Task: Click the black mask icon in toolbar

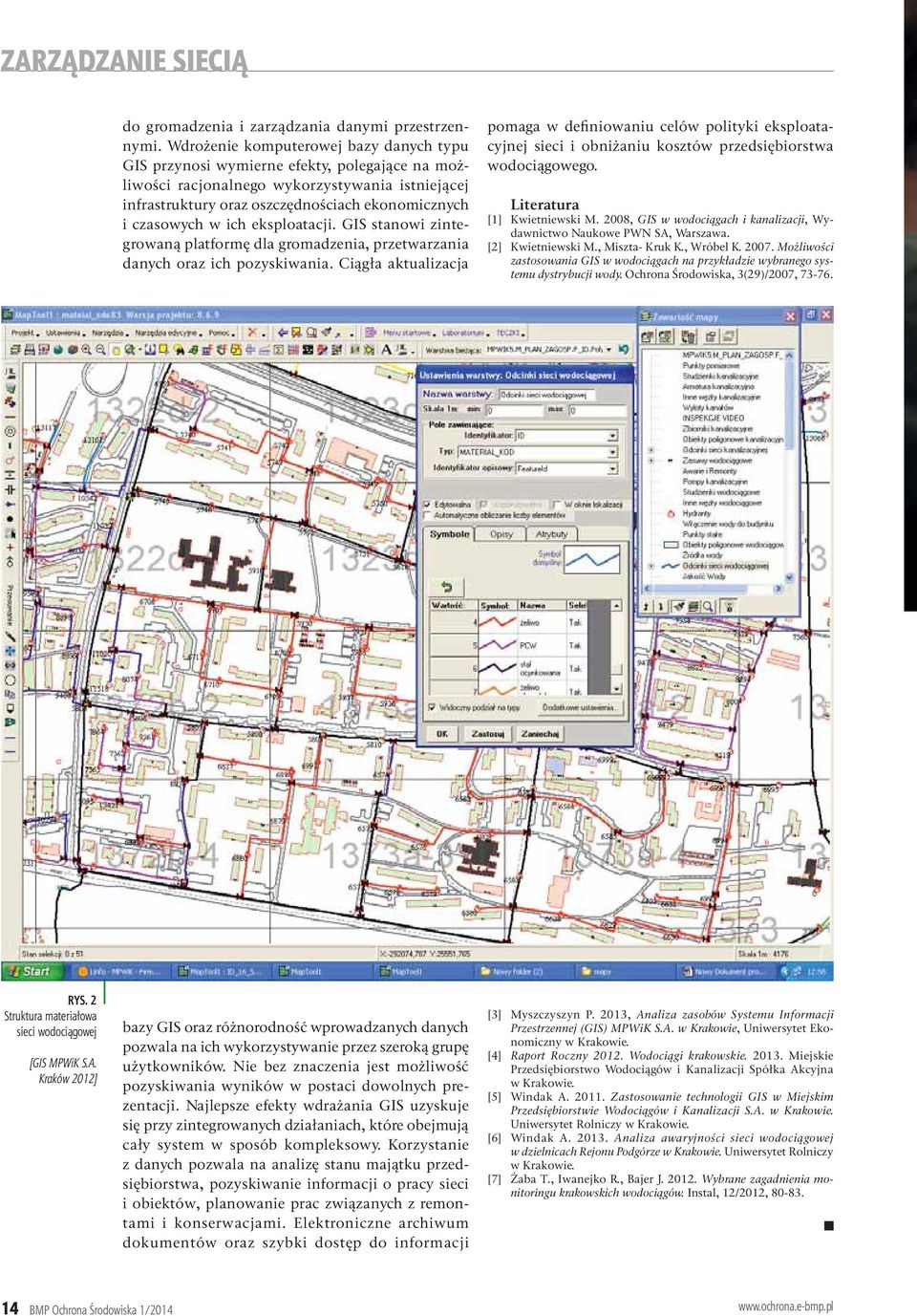Action: click(308, 349)
